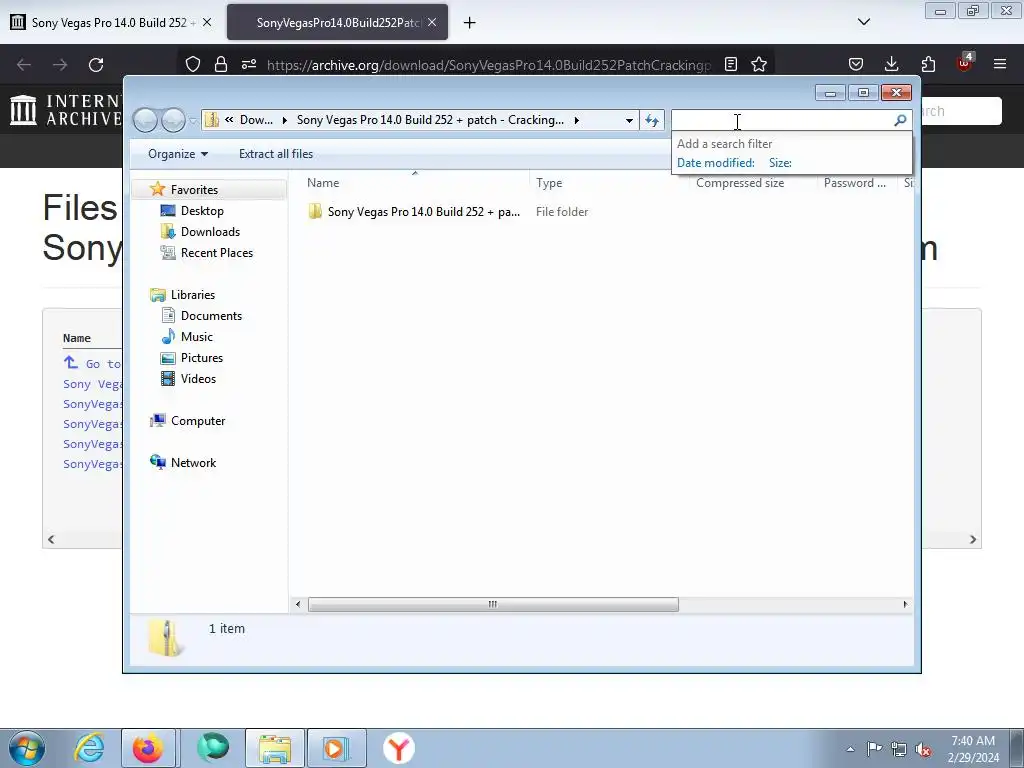Open the Firefox hamburger menu
Image resolution: width=1024 pixels, height=768 pixels.
click(1000, 64)
